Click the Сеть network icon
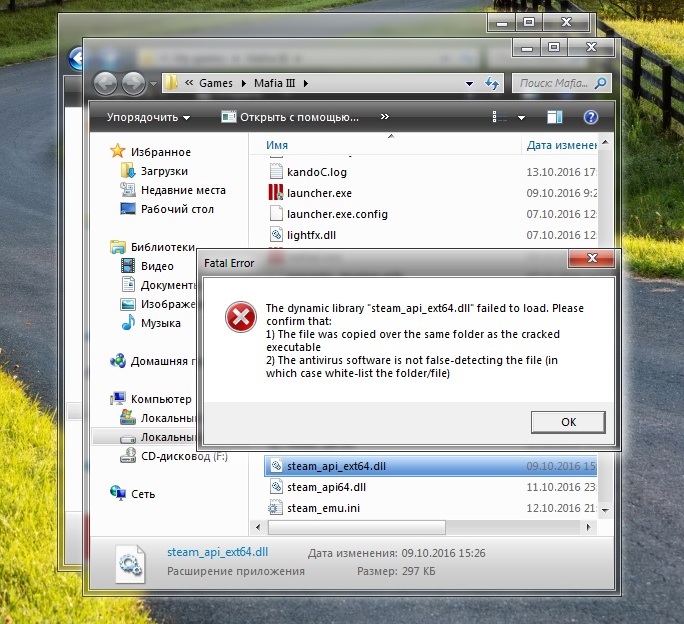684x624 pixels. [118, 493]
